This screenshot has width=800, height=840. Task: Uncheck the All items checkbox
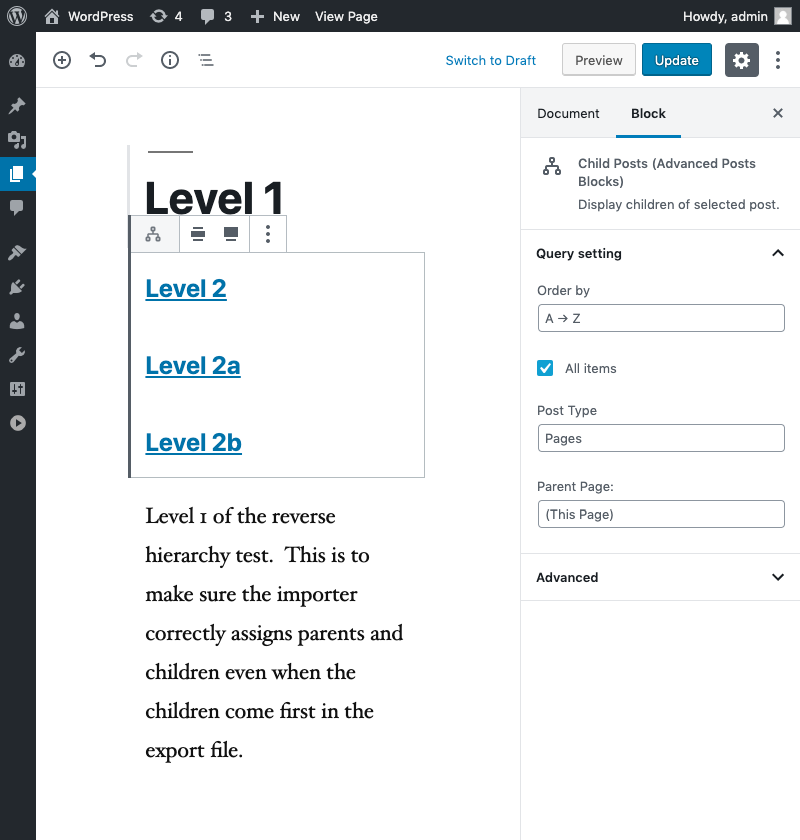pos(545,368)
